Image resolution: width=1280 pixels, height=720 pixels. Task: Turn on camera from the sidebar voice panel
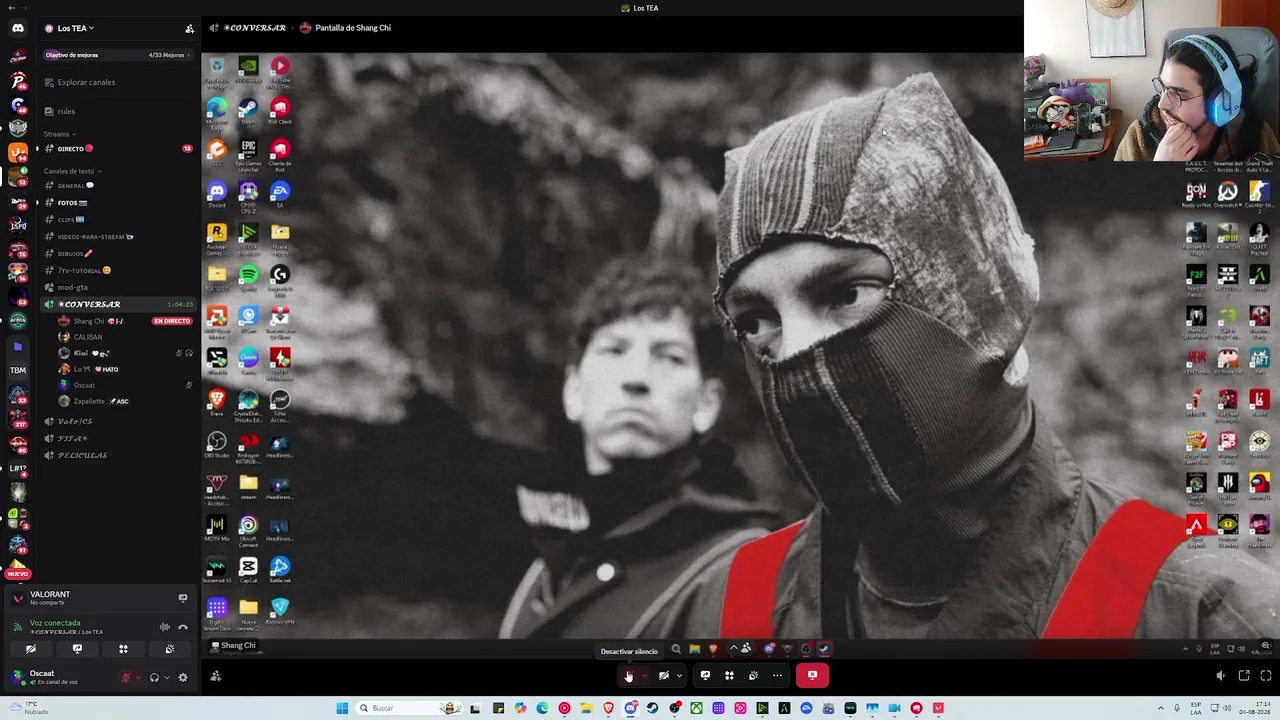[x=31, y=649]
